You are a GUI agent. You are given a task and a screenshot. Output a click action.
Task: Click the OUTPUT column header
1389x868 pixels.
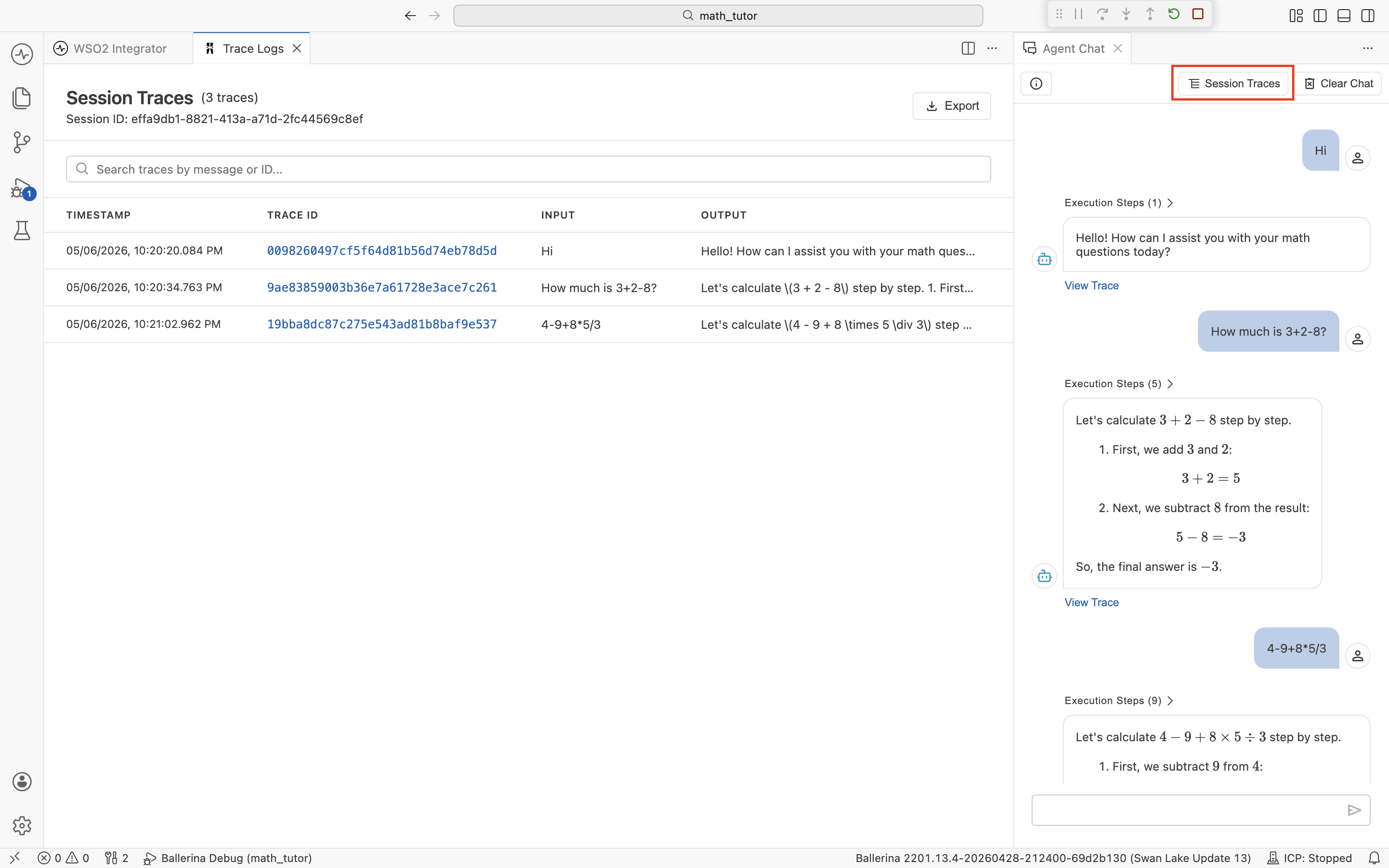(723, 215)
